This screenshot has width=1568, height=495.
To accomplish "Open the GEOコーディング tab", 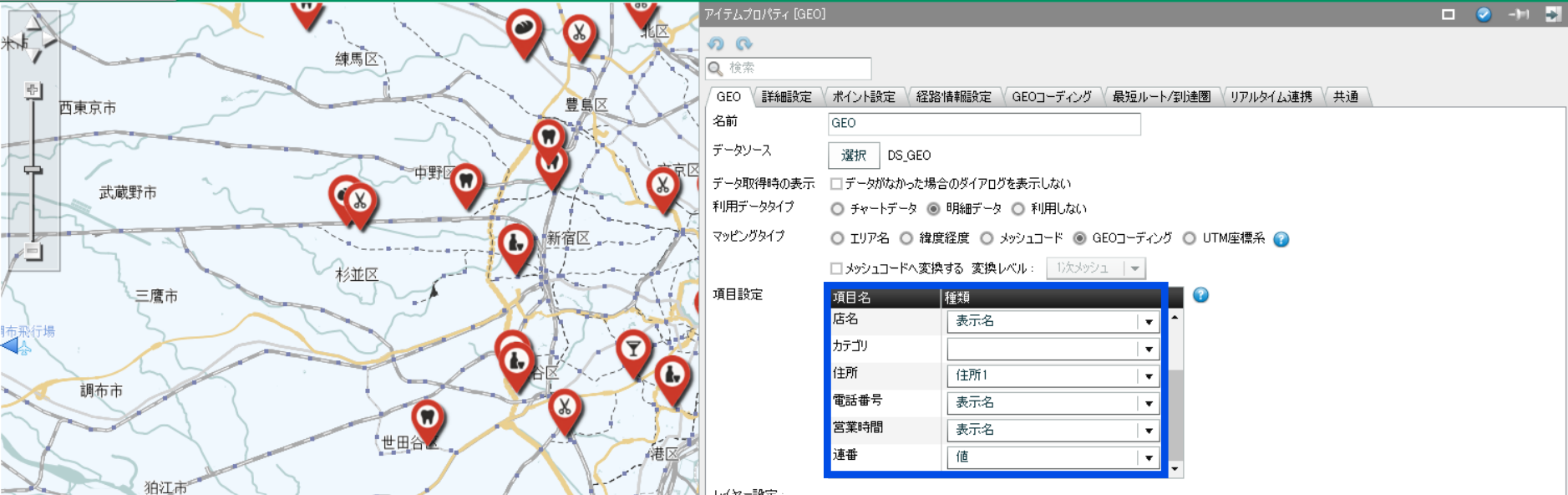I will tap(1051, 97).
